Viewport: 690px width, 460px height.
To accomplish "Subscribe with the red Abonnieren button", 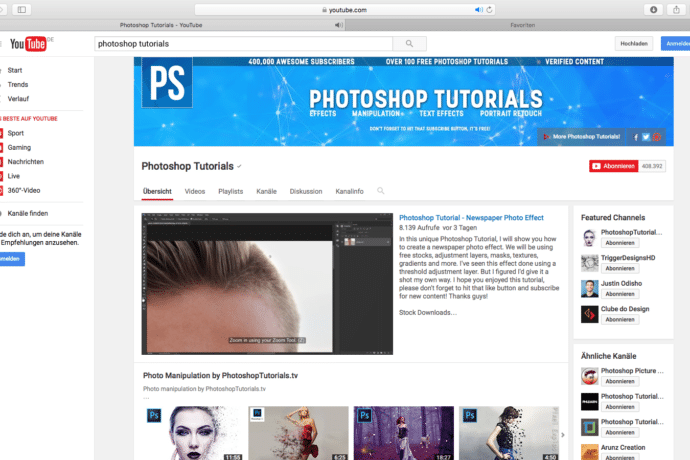I will coord(613,166).
